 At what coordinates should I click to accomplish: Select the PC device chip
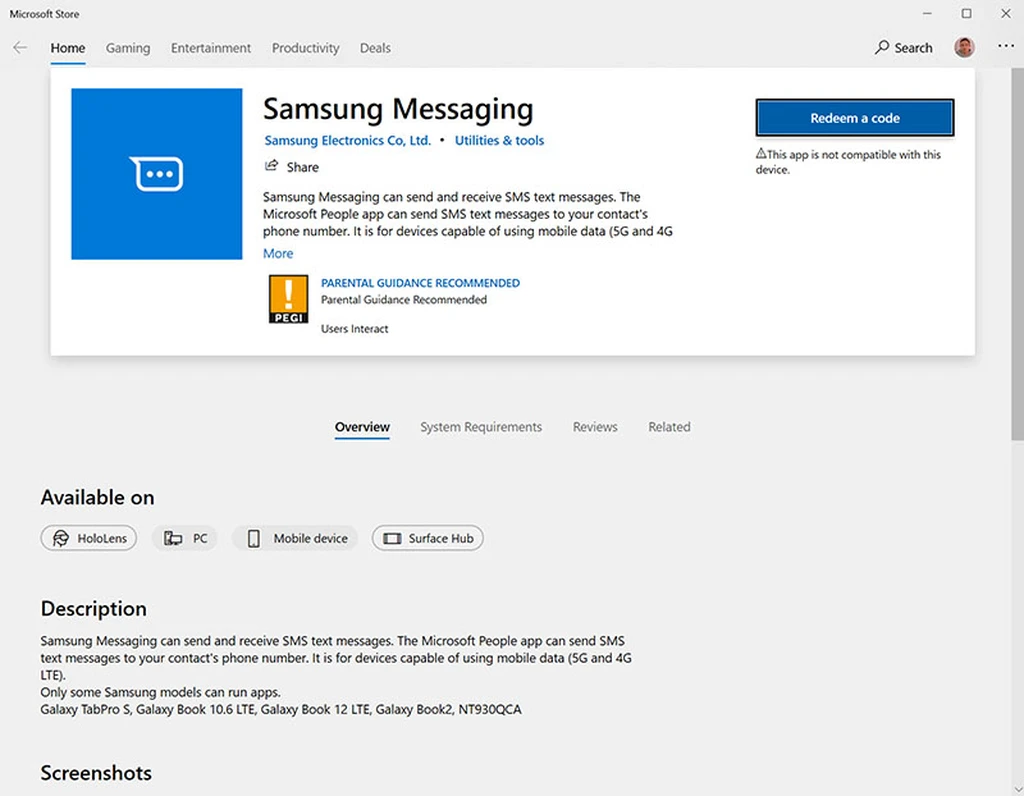185,538
